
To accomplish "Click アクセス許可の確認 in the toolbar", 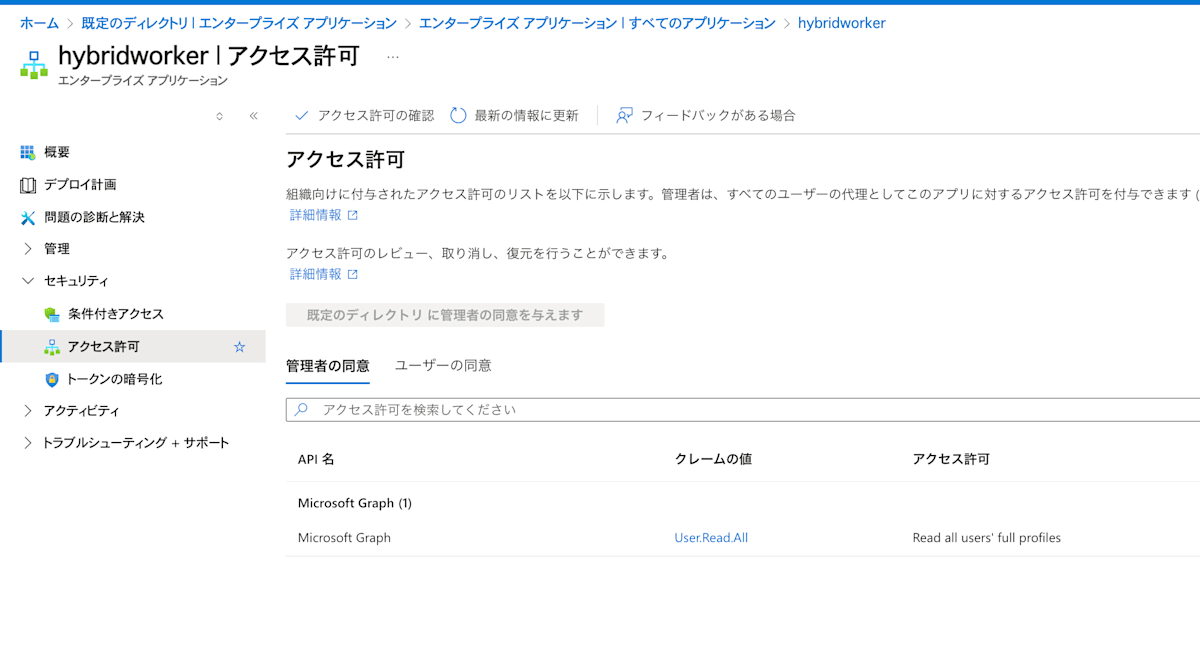I will tap(374, 115).
